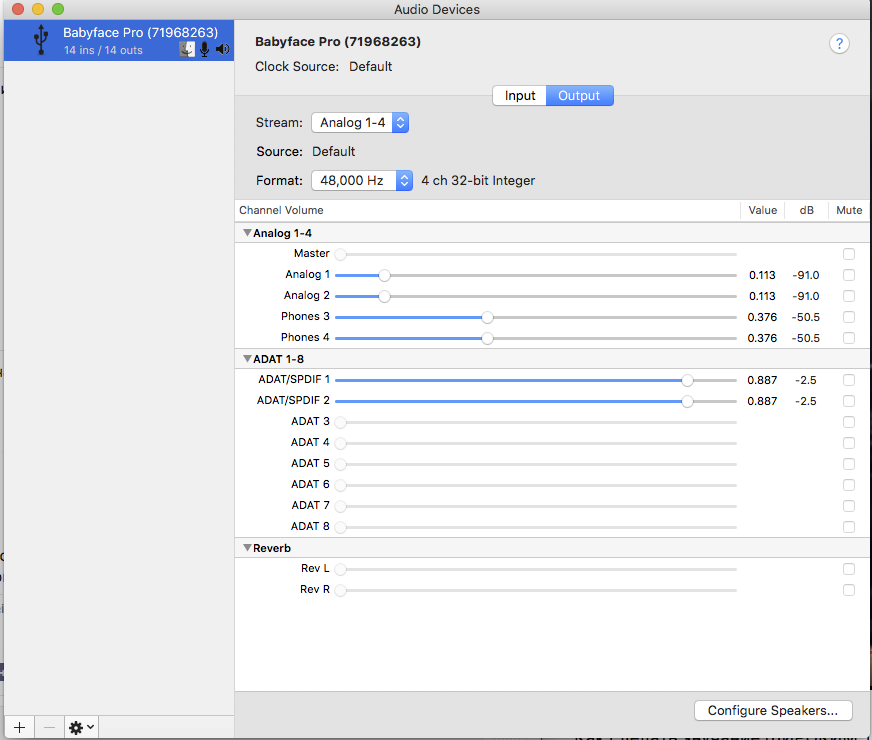
Task: Click the ADAT/SPDIF 1 value 0.887
Action: tap(762, 380)
